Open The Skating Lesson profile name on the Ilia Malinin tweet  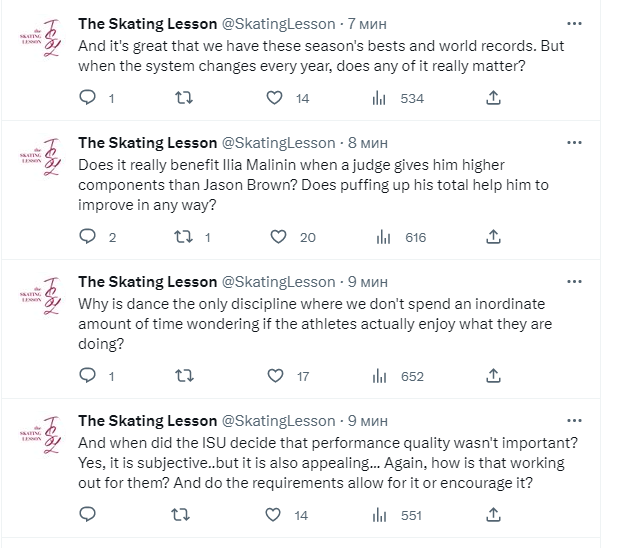click(x=147, y=142)
